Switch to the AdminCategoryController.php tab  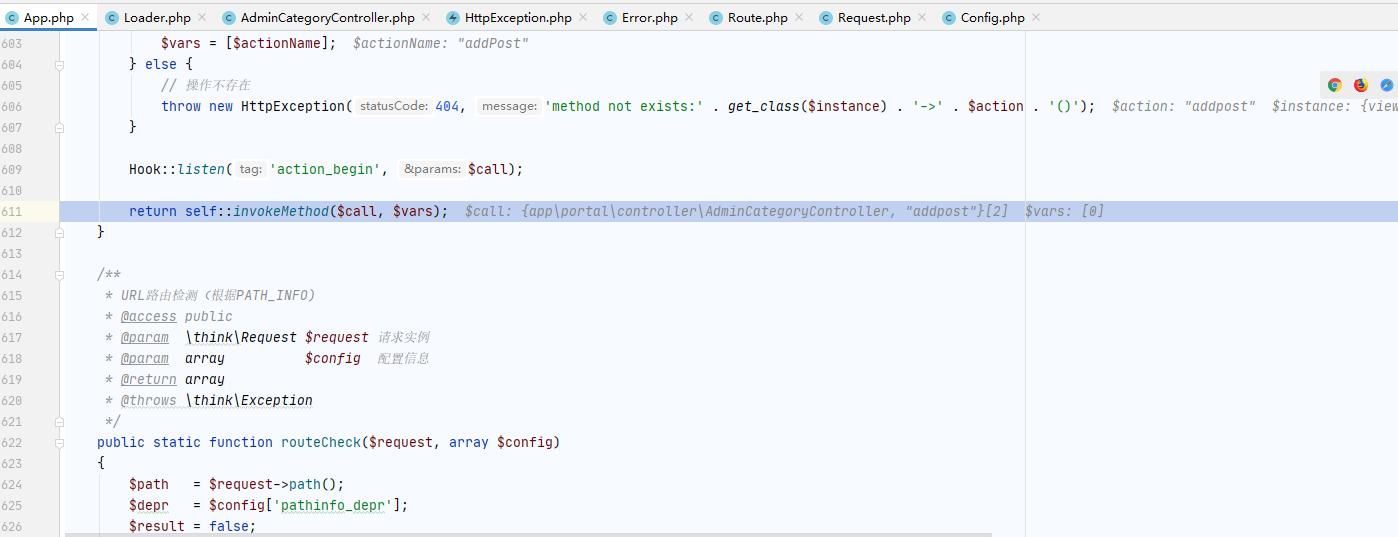(x=329, y=18)
